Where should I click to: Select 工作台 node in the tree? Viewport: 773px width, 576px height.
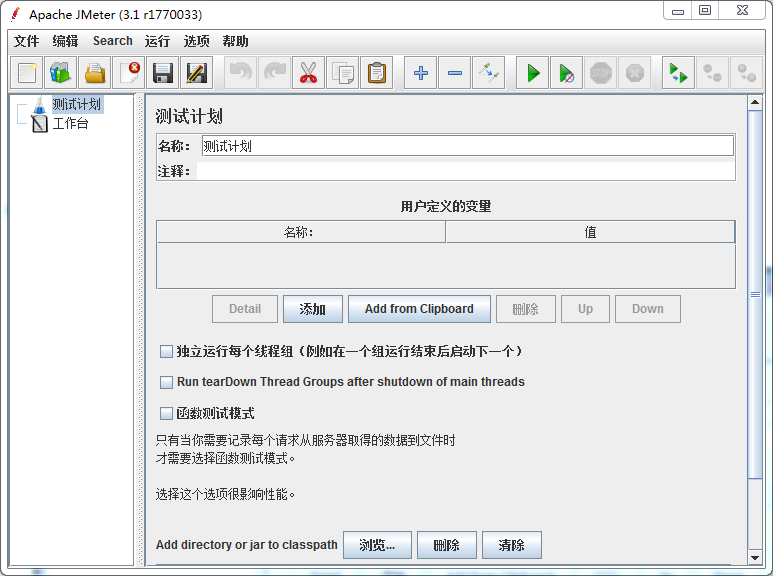[x=70, y=123]
